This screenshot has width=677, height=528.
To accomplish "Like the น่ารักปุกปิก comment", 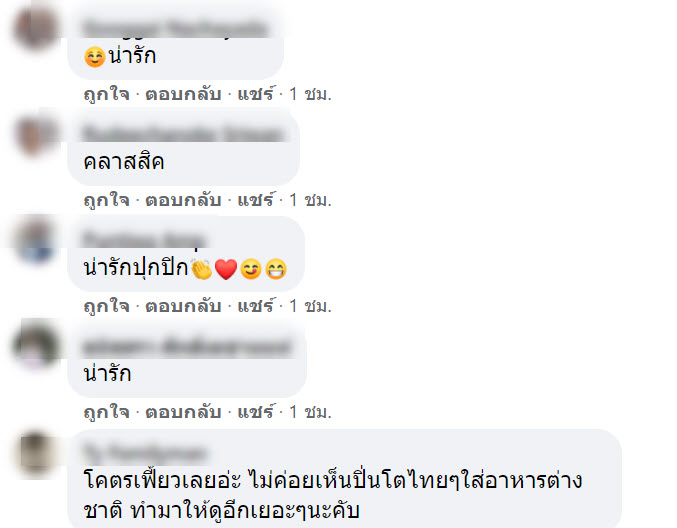I will [106, 306].
